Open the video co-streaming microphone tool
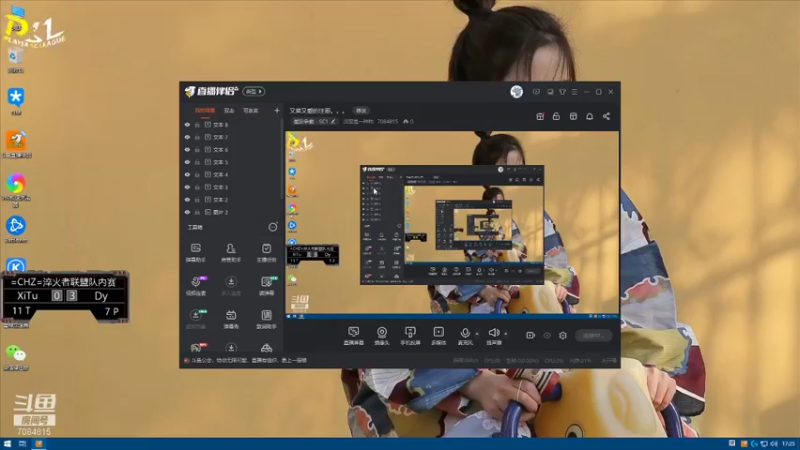Screen dimensions: 800x450 pyautogui.click(x=196, y=286)
